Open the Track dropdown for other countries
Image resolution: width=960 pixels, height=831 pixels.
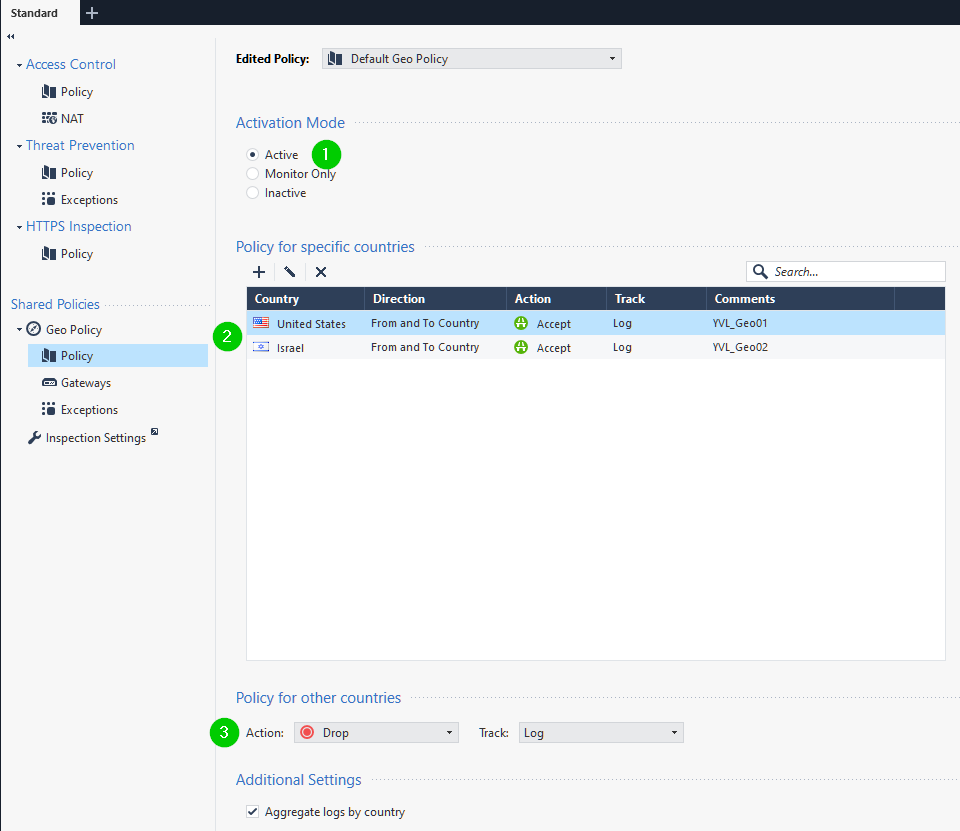pos(601,732)
